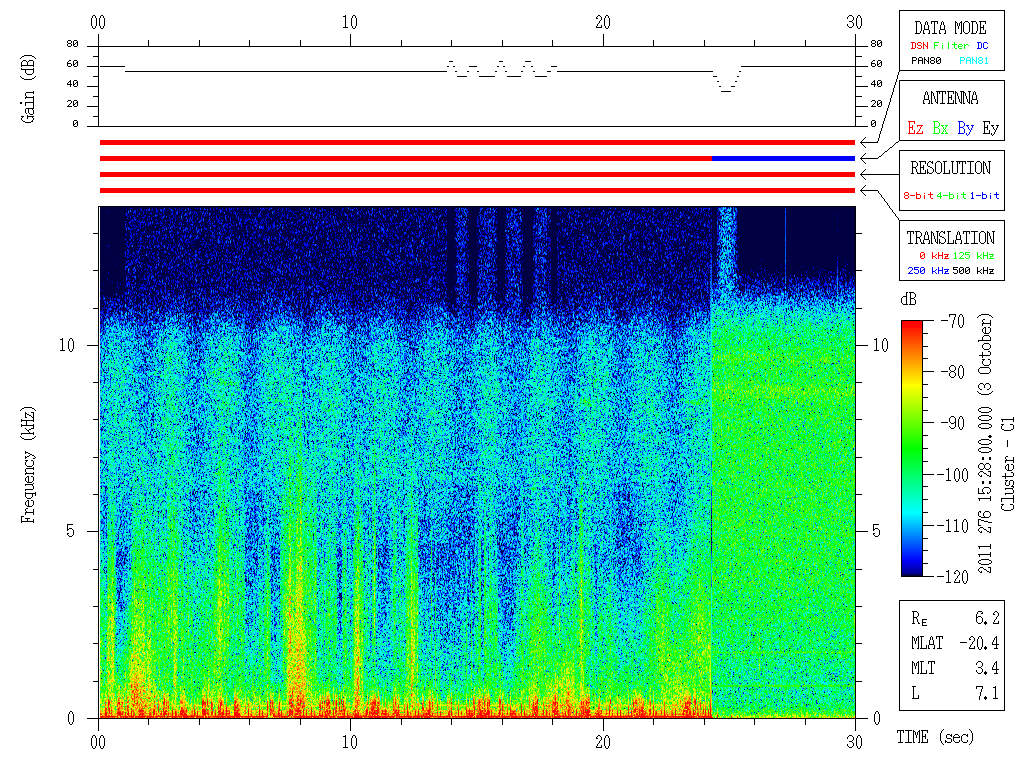Click the Gain (dB) axis label
This screenshot has height=768, width=1024.
pos(27,88)
